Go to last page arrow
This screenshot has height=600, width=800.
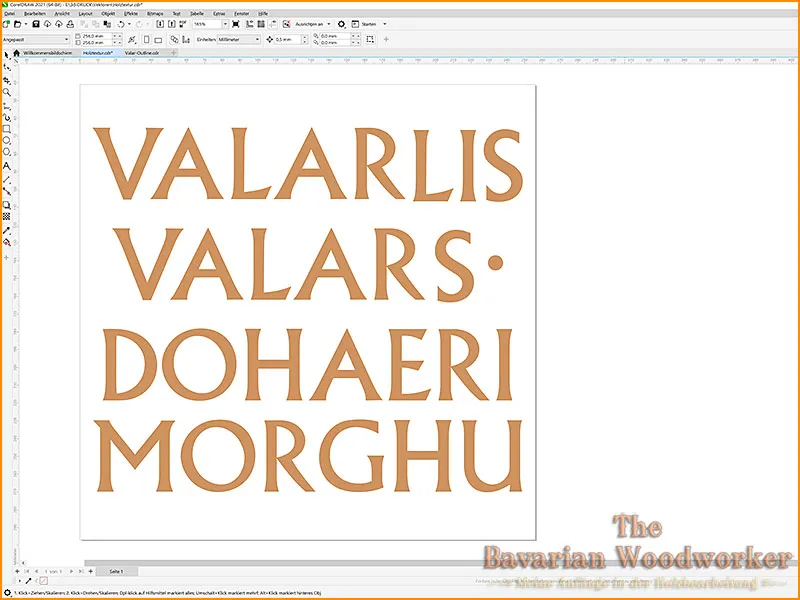(x=81, y=571)
